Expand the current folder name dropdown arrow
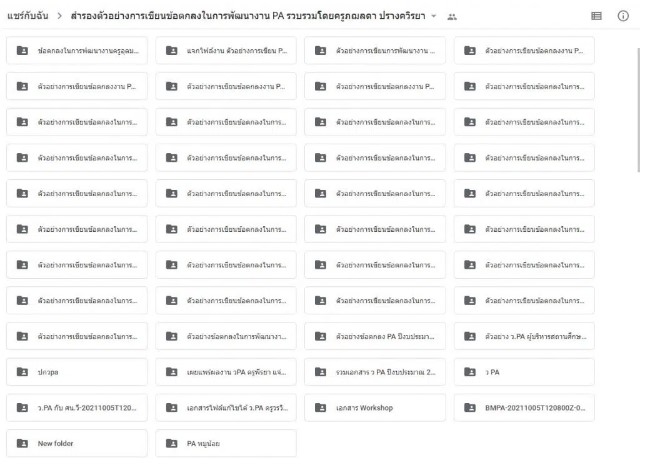The width and height of the screenshot is (652, 464). pyautogui.click(x=434, y=16)
